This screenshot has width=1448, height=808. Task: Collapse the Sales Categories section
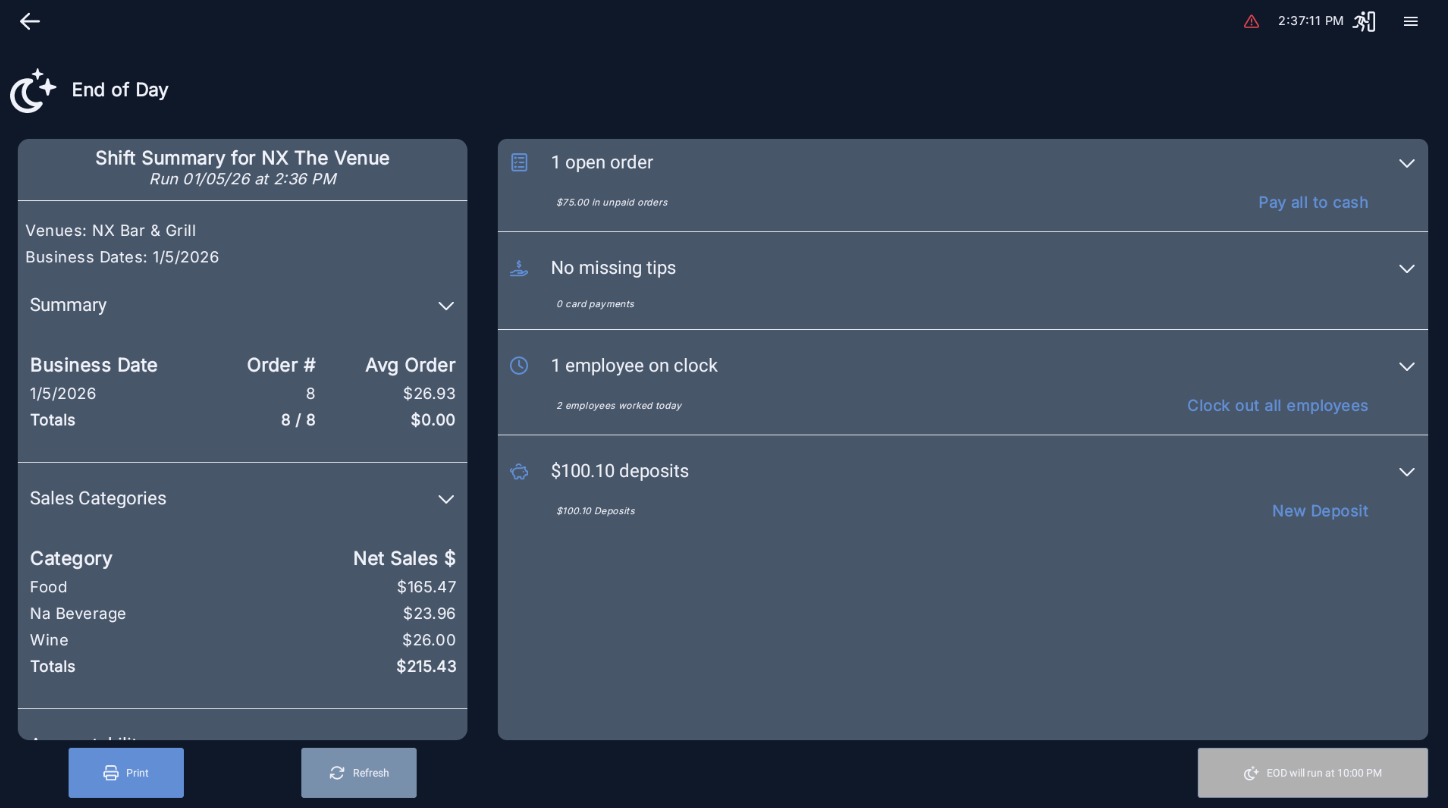point(446,499)
